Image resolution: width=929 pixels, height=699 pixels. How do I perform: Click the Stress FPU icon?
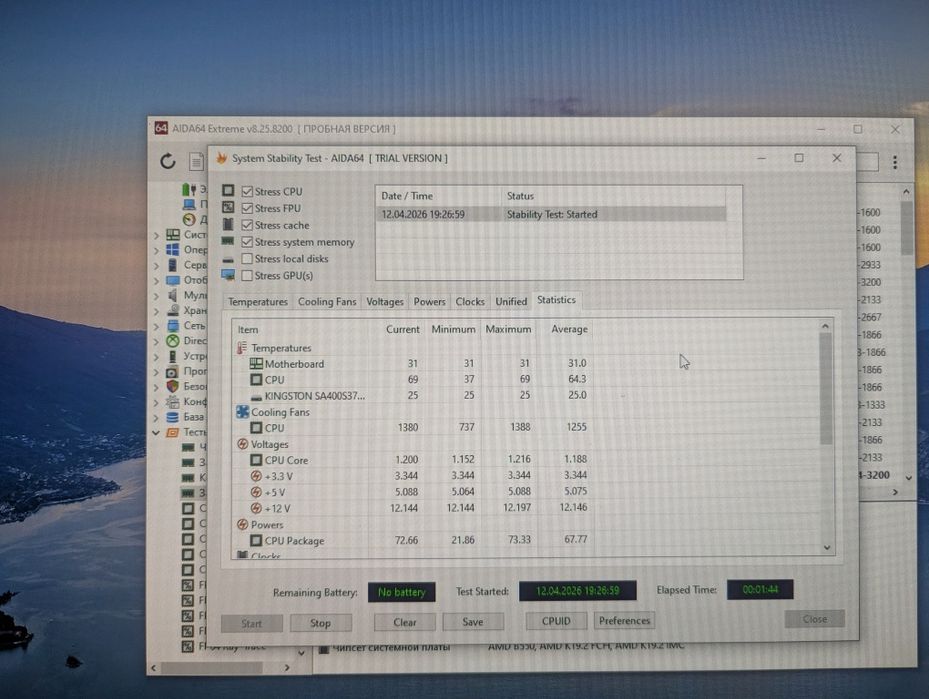coord(228,207)
